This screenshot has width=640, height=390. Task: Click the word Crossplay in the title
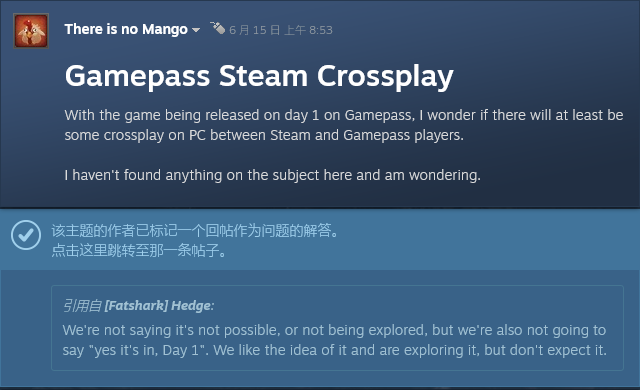[385, 77]
